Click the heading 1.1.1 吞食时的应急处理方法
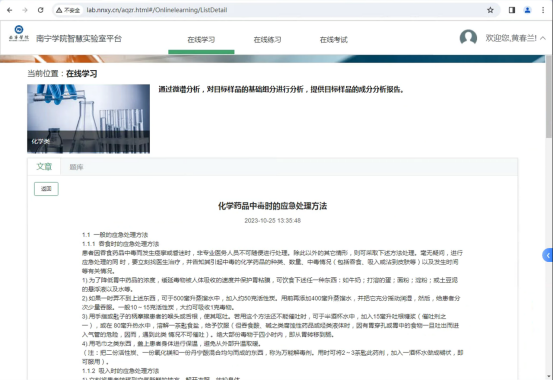Screen dimensions: 553x380 [x=120, y=244]
